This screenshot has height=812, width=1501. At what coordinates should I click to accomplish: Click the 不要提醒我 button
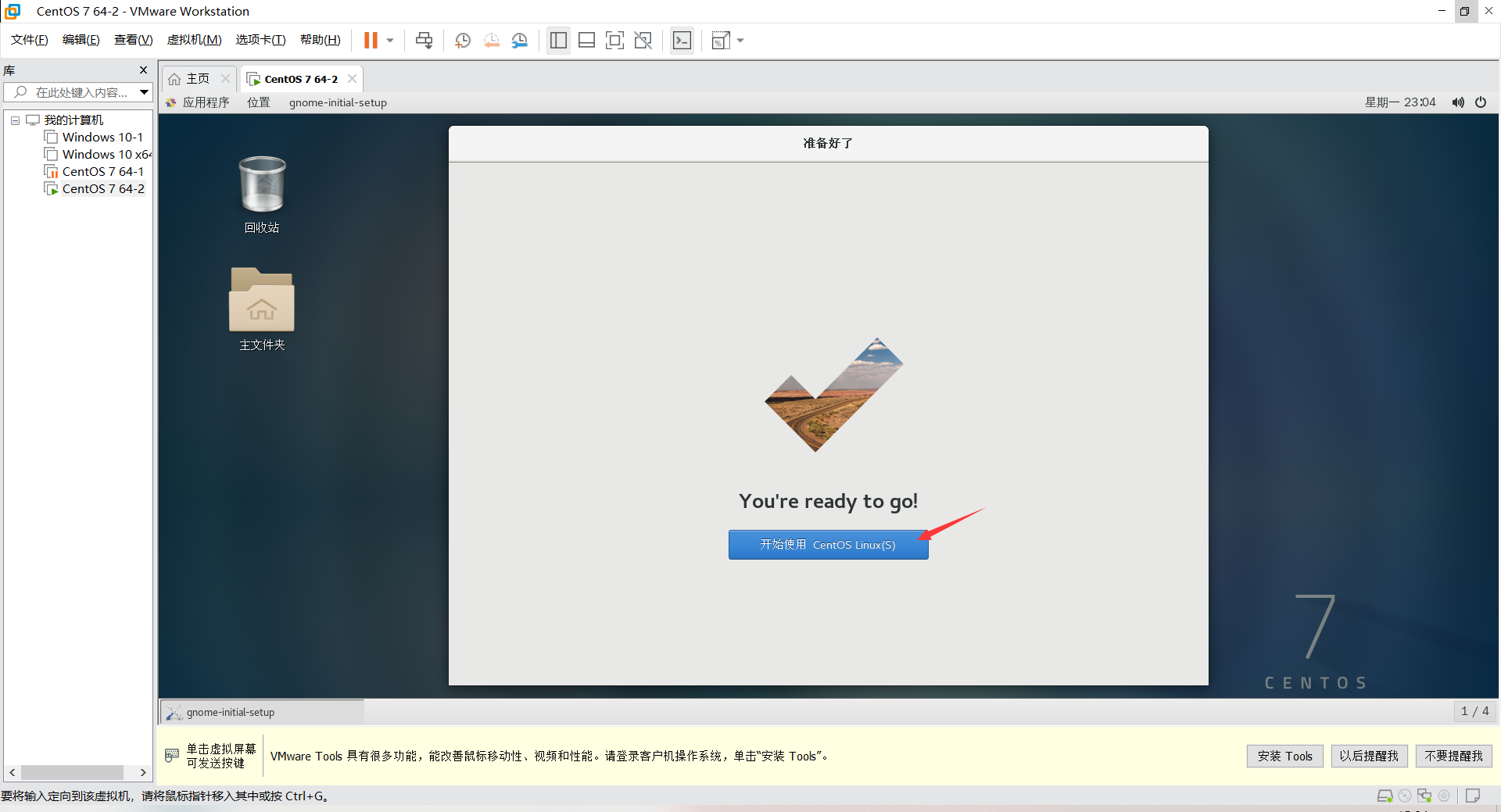(x=1453, y=756)
